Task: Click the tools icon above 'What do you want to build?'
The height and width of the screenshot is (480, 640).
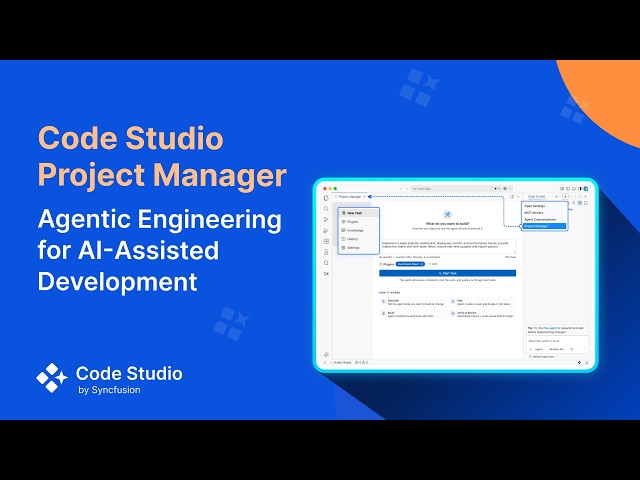Action: coord(447,215)
